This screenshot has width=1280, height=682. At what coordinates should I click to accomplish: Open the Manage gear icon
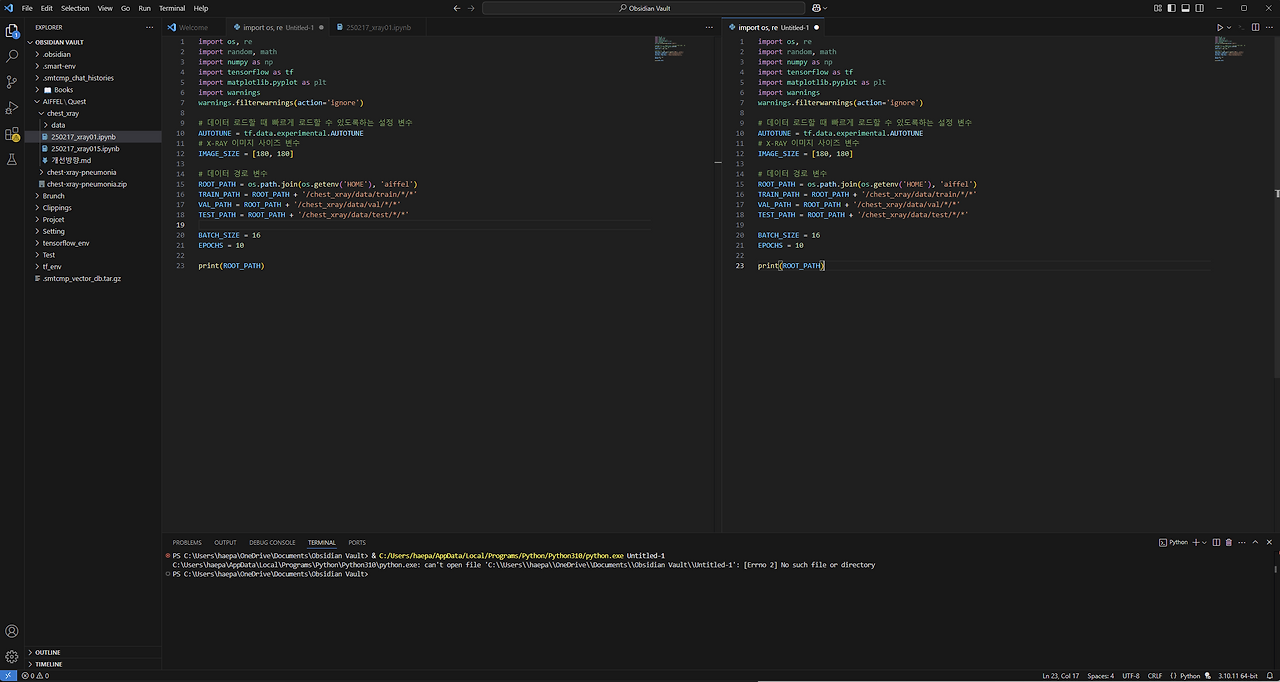[12, 657]
